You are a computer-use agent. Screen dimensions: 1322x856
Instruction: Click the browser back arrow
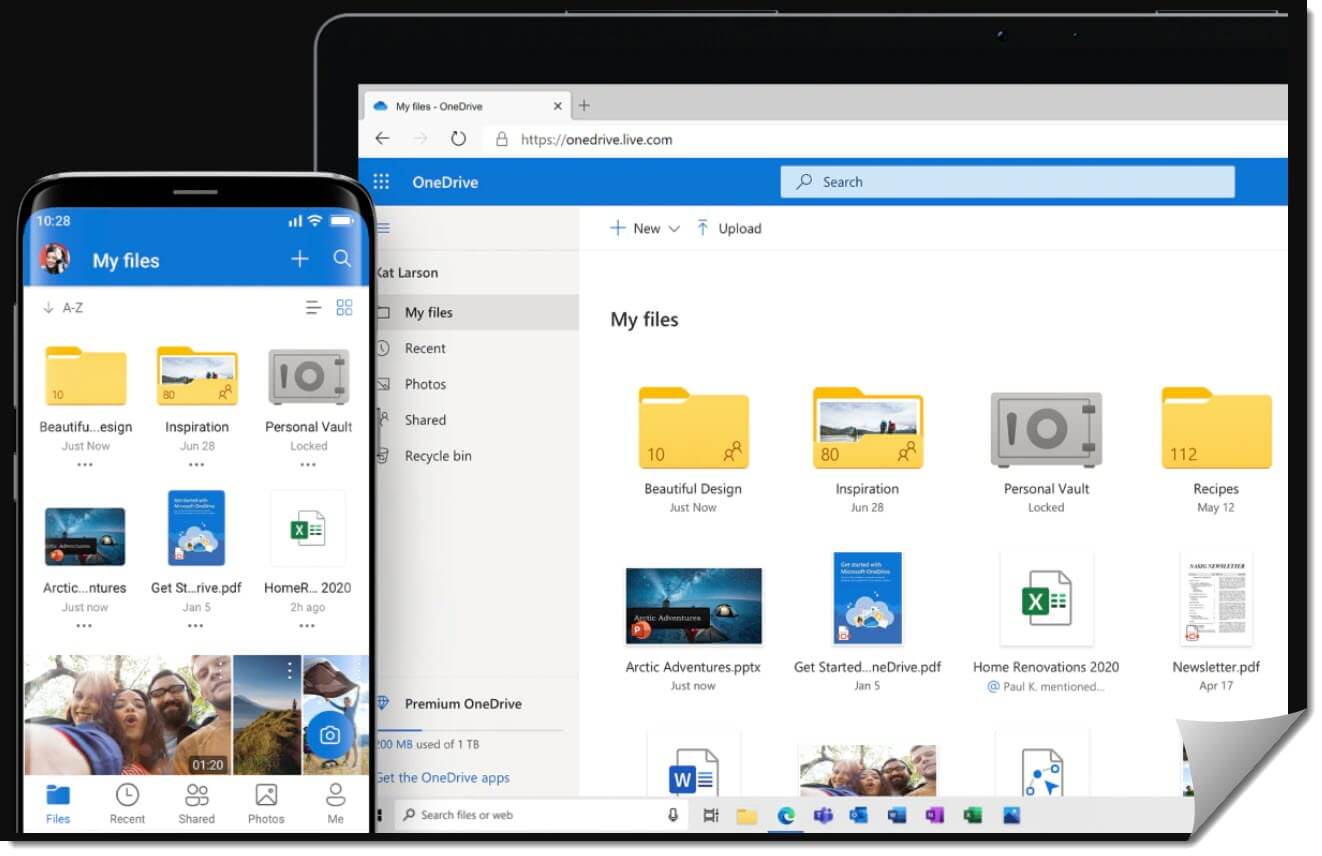click(x=382, y=139)
